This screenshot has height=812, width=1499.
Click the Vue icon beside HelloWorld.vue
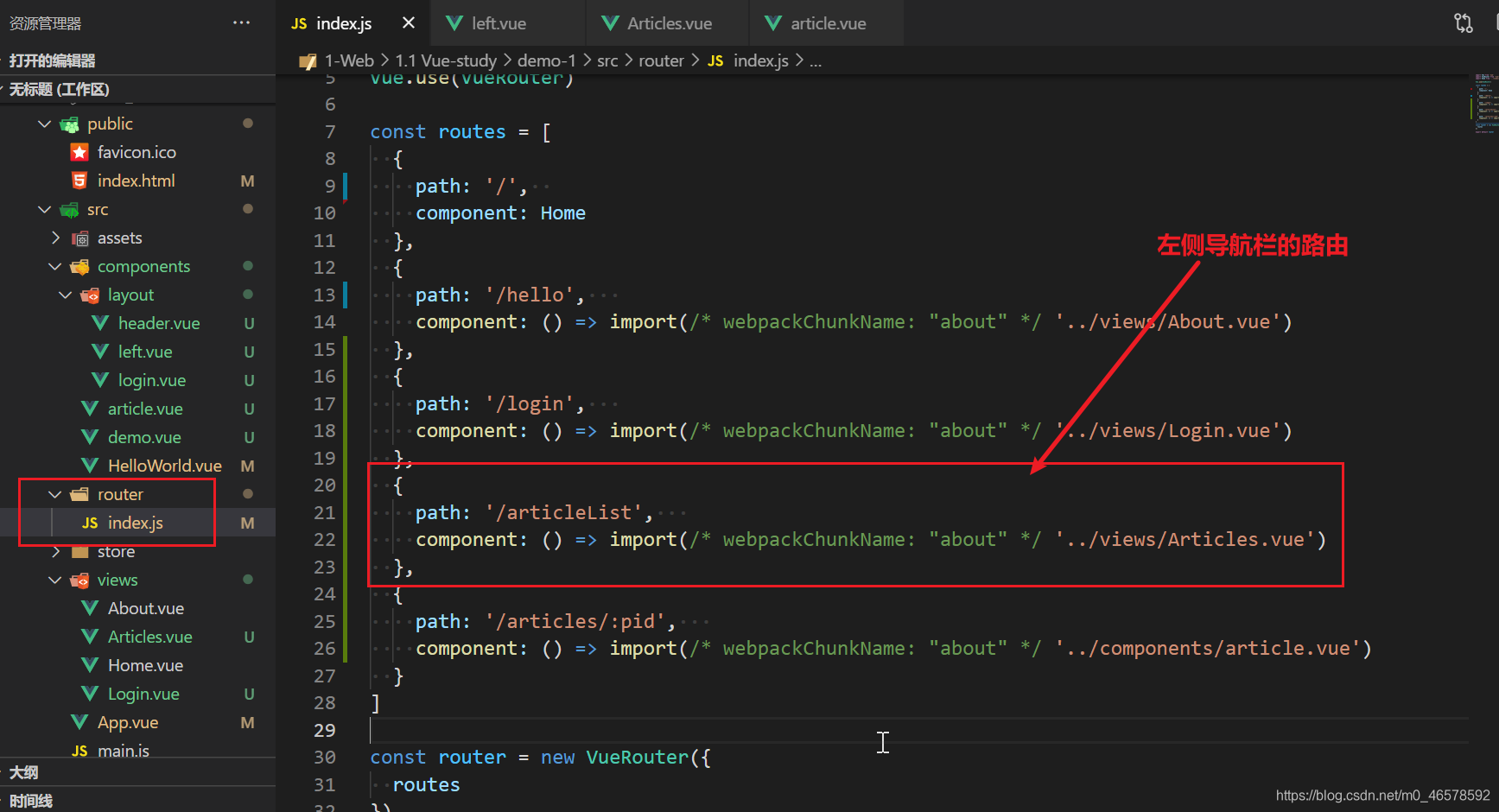coord(90,466)
